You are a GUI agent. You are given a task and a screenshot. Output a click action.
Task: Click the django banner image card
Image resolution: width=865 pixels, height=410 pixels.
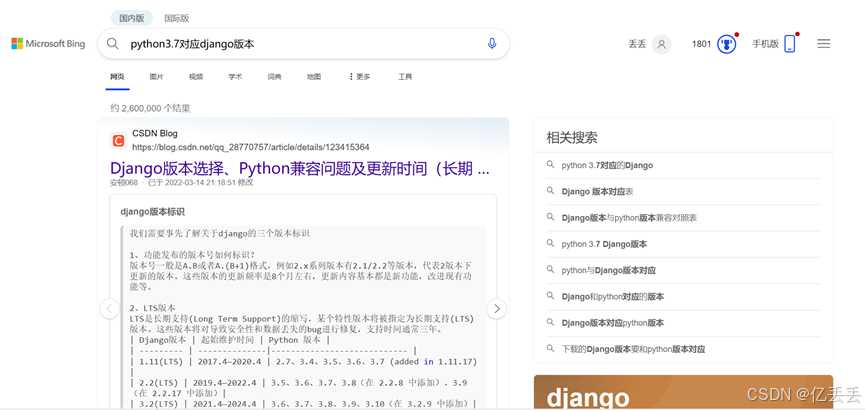tap(683, 392)
